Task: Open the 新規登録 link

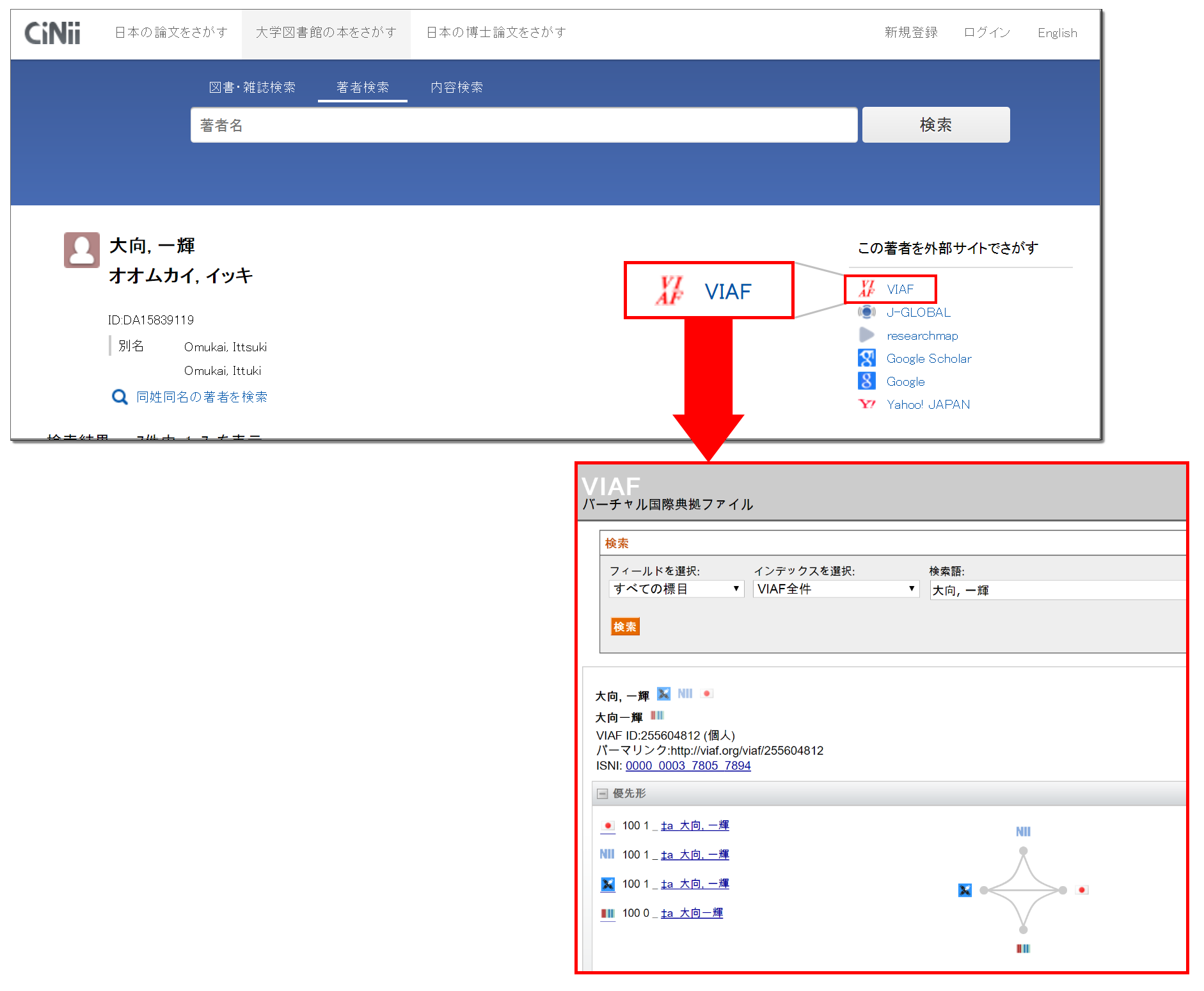Action: [911, 33]
